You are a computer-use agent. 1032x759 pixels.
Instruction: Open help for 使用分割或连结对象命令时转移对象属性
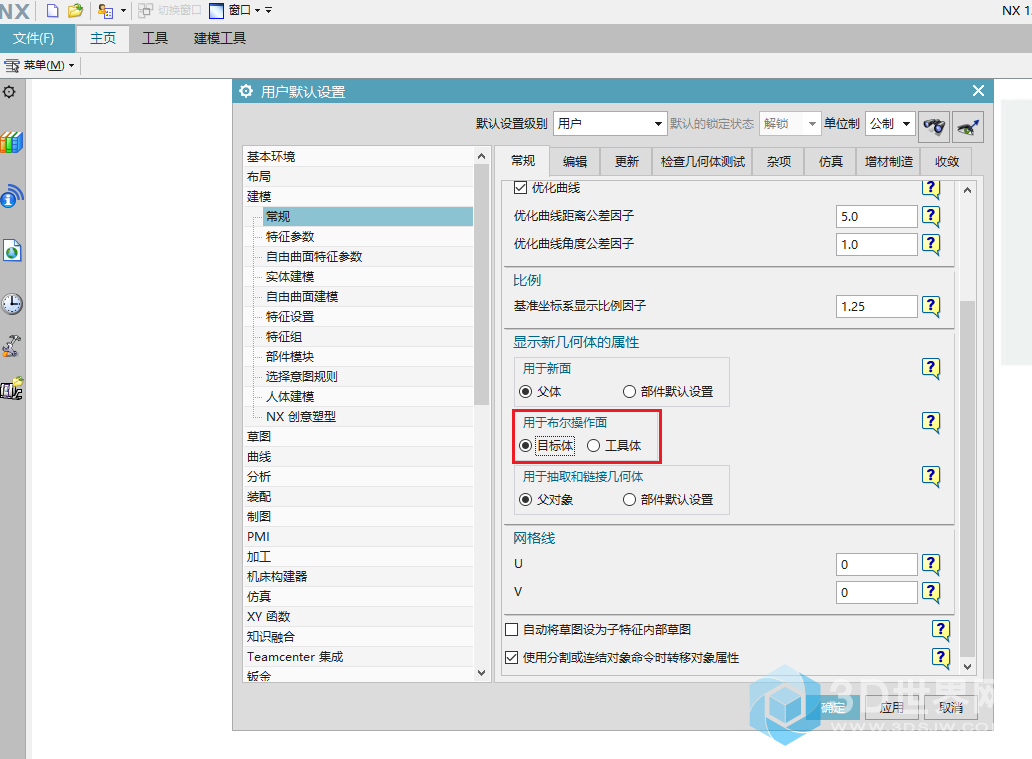941,658
